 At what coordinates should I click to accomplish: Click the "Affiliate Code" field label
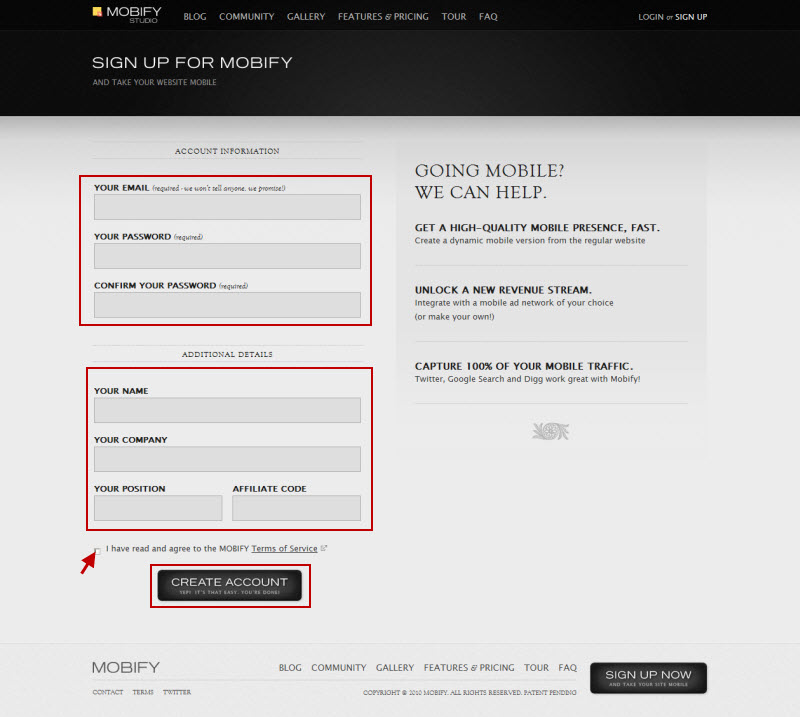(x=269, y=489)
